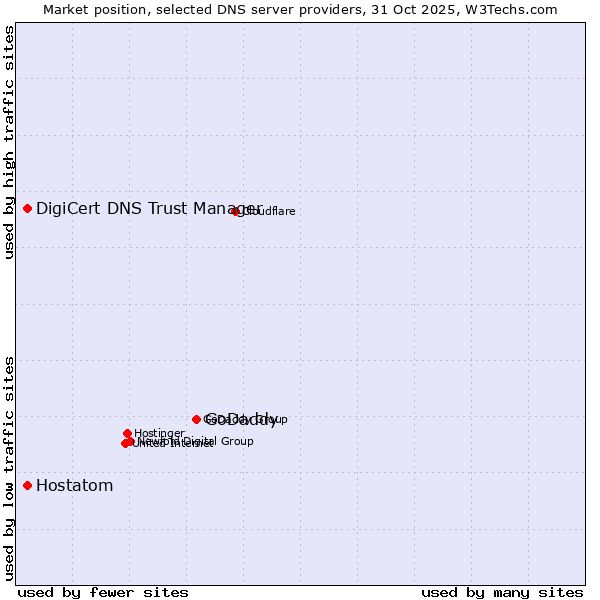Screen dimensions: 600x600
Task: Click the 'Cloudflare' label text
Action: [270, 212]
